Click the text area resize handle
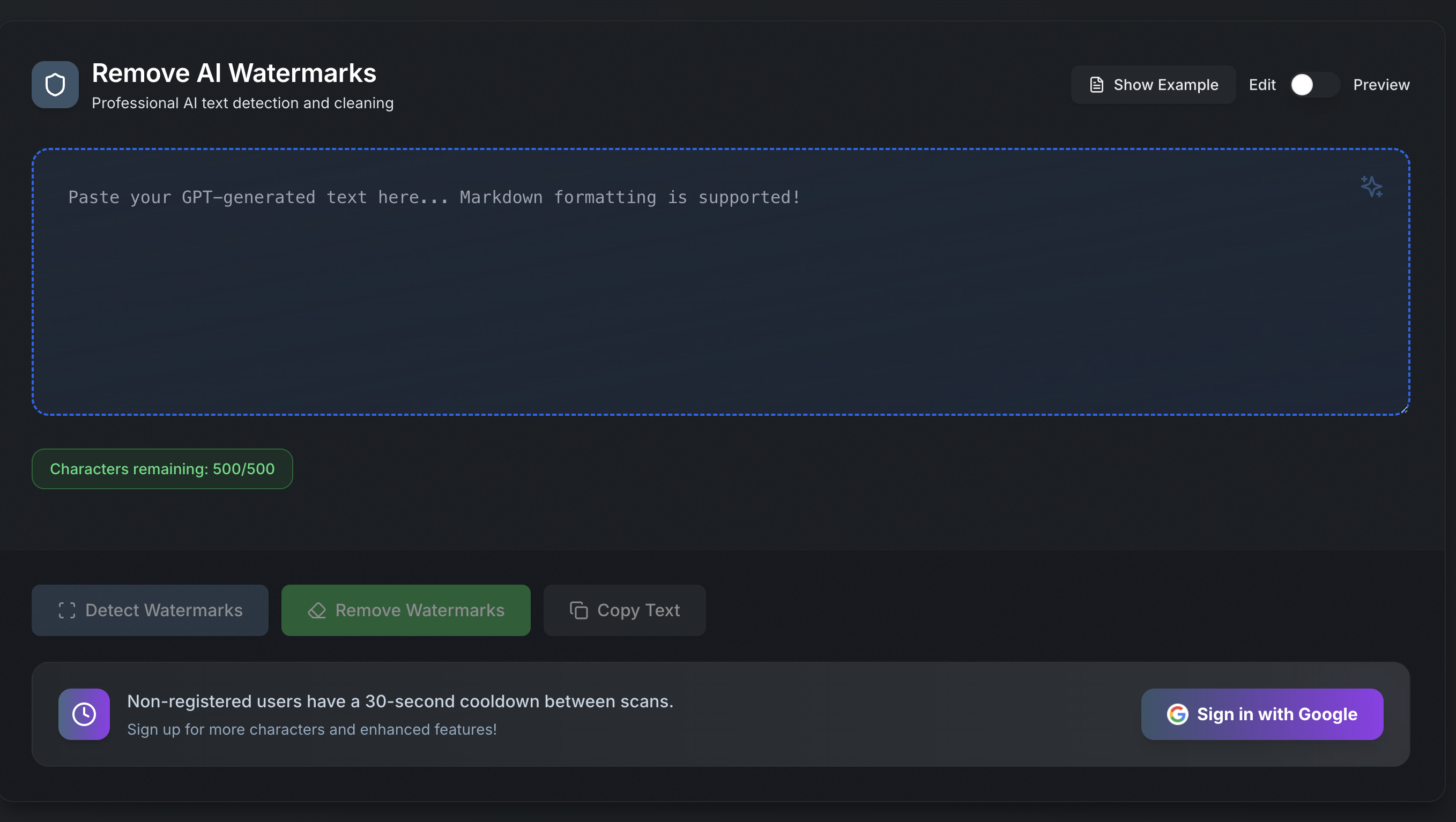This screenshot has width=1456, height=822. 1404,409
